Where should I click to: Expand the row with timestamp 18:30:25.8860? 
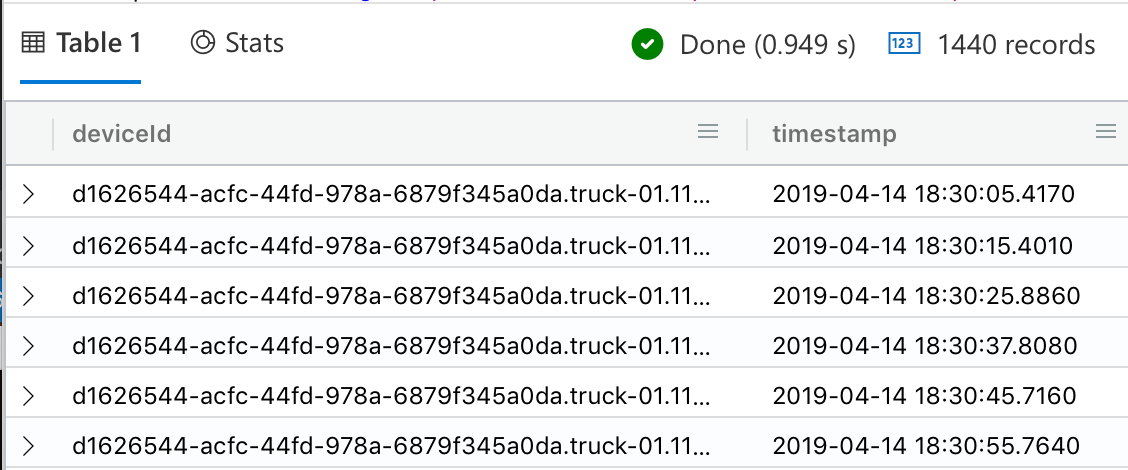click(28, 295)
